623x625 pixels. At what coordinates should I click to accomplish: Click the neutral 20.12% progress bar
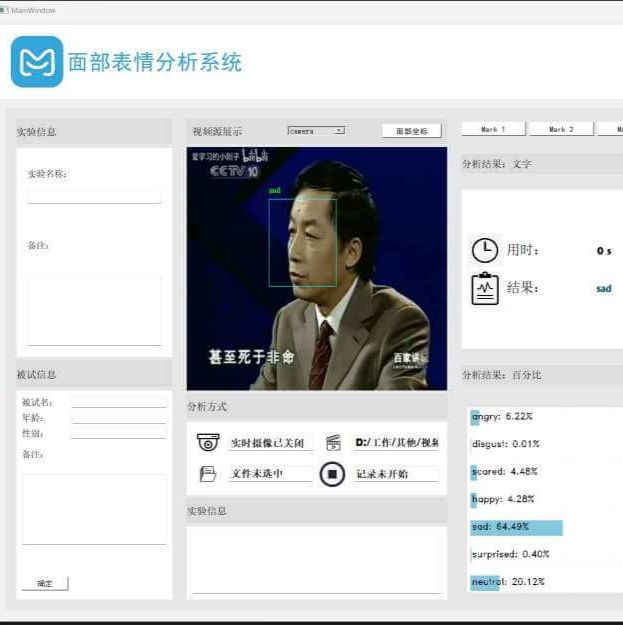coord(485,582)
